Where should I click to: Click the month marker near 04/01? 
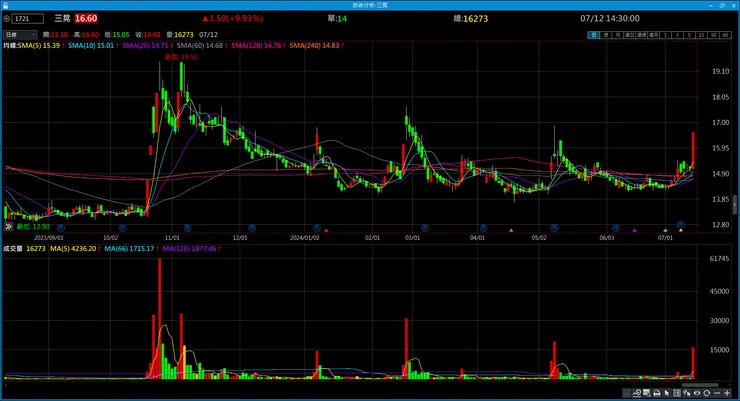click(x=483, y=228)
